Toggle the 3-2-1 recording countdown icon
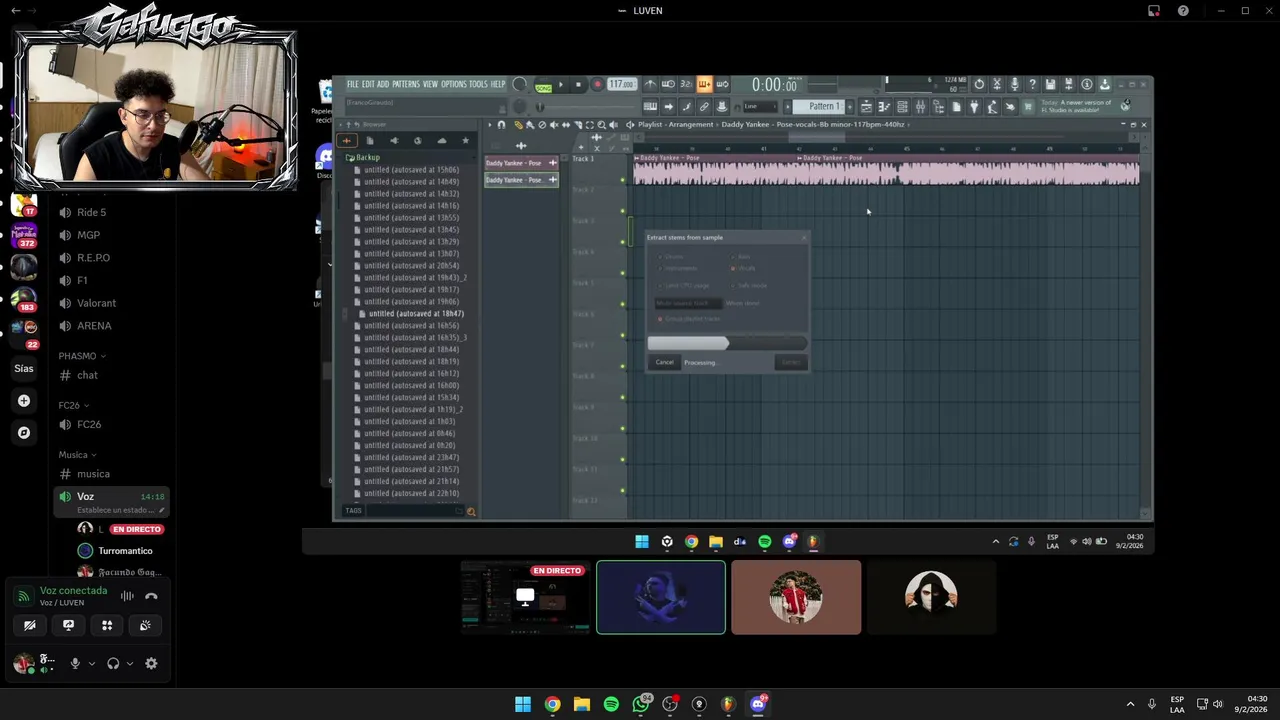 tap(686, 84)
